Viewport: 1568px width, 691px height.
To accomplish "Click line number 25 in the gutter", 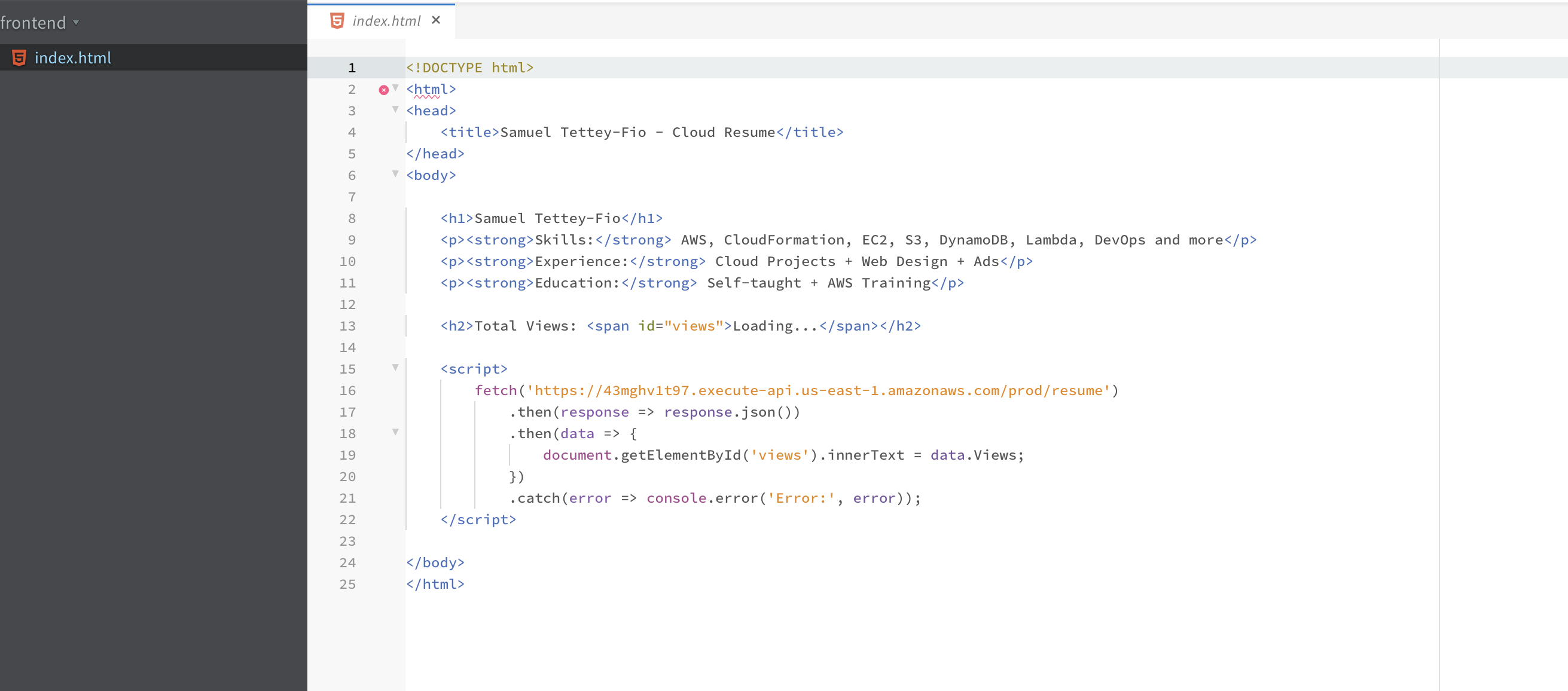I will click(347, 584).
